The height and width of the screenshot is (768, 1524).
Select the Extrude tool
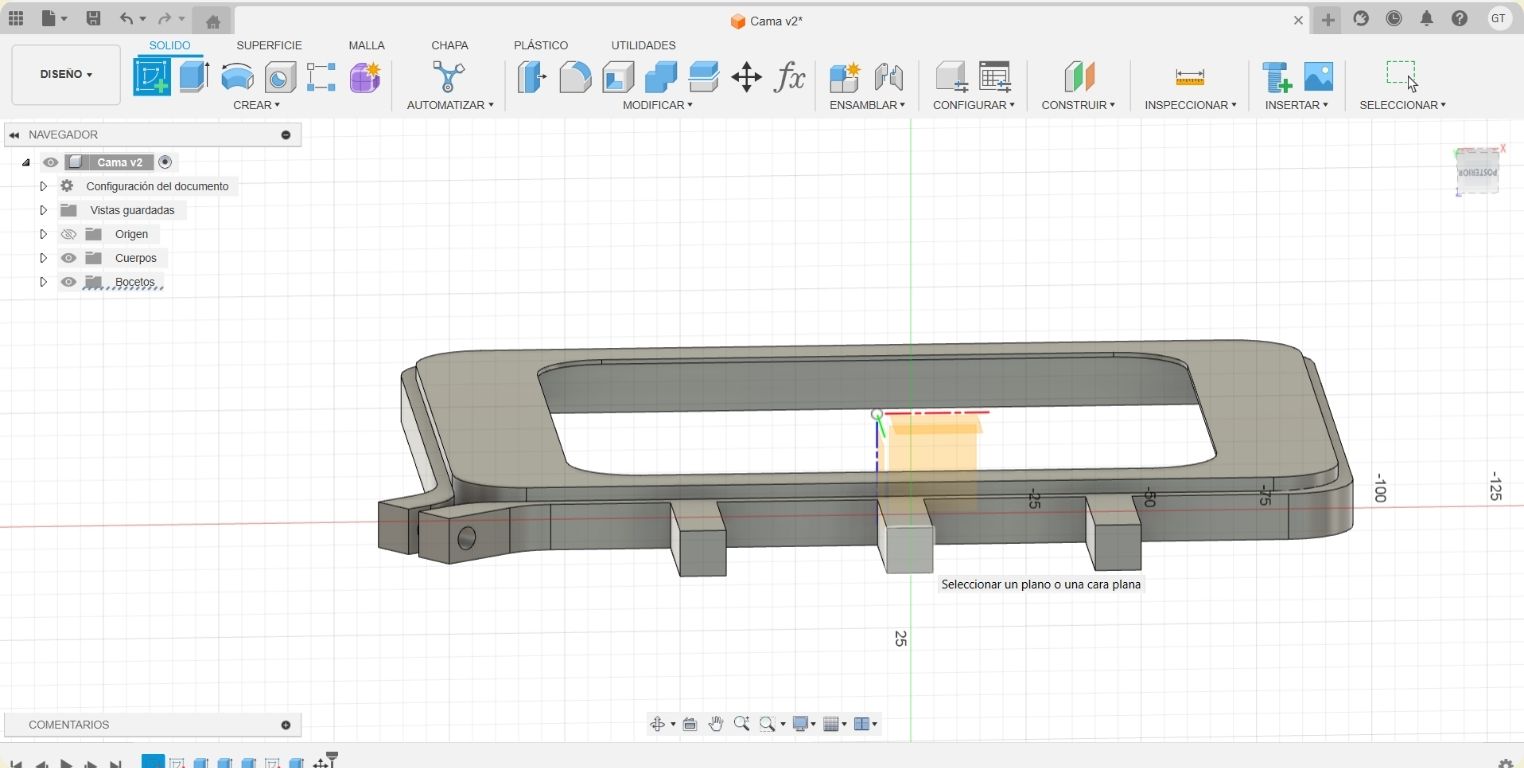click(x=194, y=77)
